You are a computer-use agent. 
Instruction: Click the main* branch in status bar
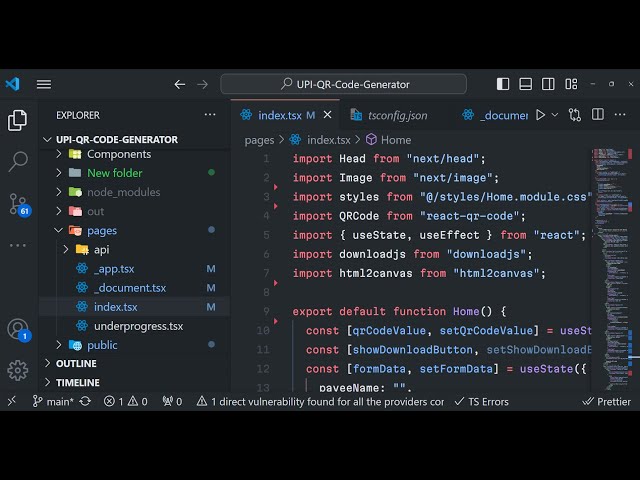point(52,401)
